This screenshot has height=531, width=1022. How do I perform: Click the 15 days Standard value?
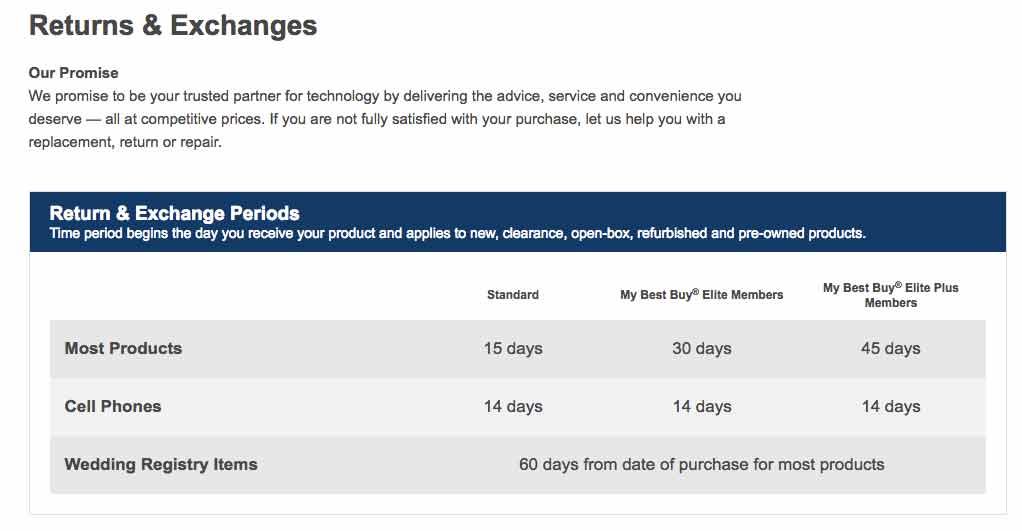tap(513, 349)
